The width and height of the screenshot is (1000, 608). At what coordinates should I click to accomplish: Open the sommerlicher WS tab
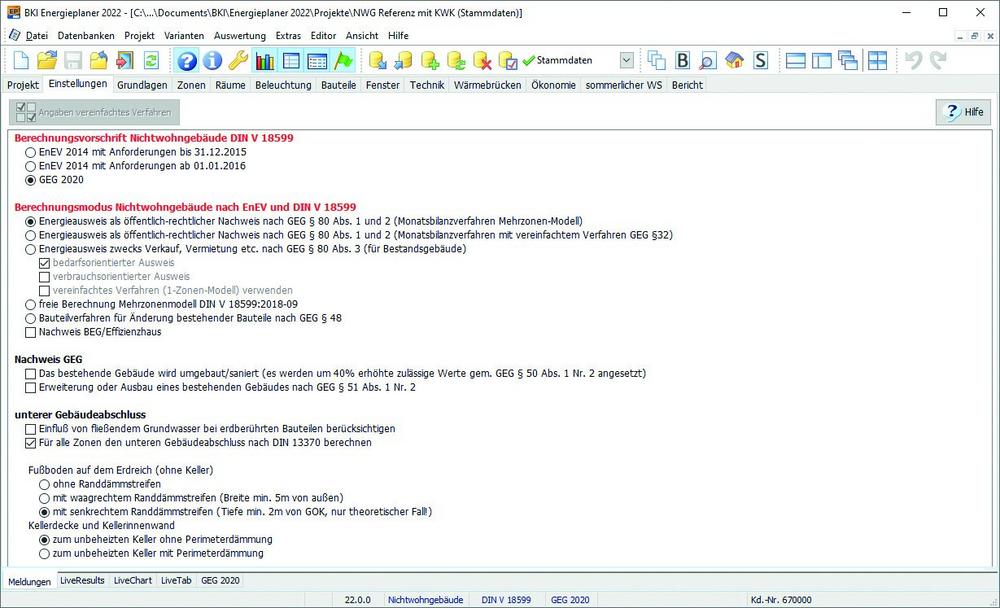624,85
